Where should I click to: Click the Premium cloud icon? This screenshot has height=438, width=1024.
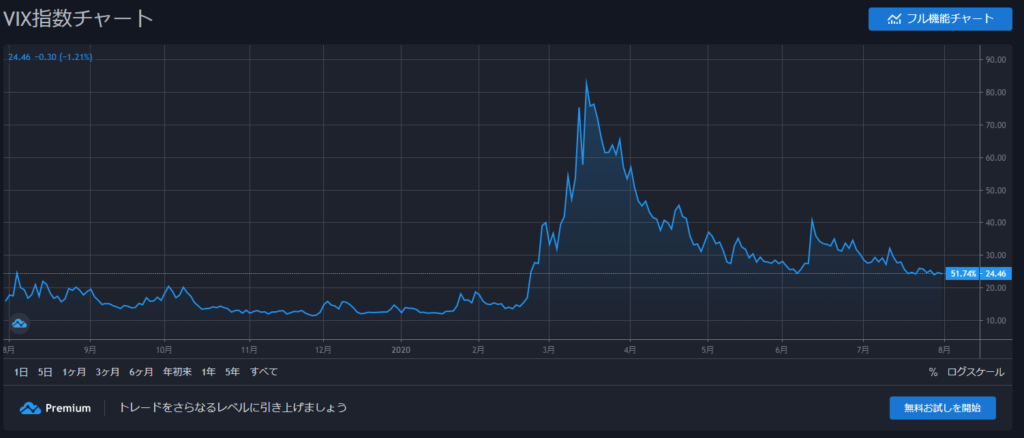pos(30,408)
